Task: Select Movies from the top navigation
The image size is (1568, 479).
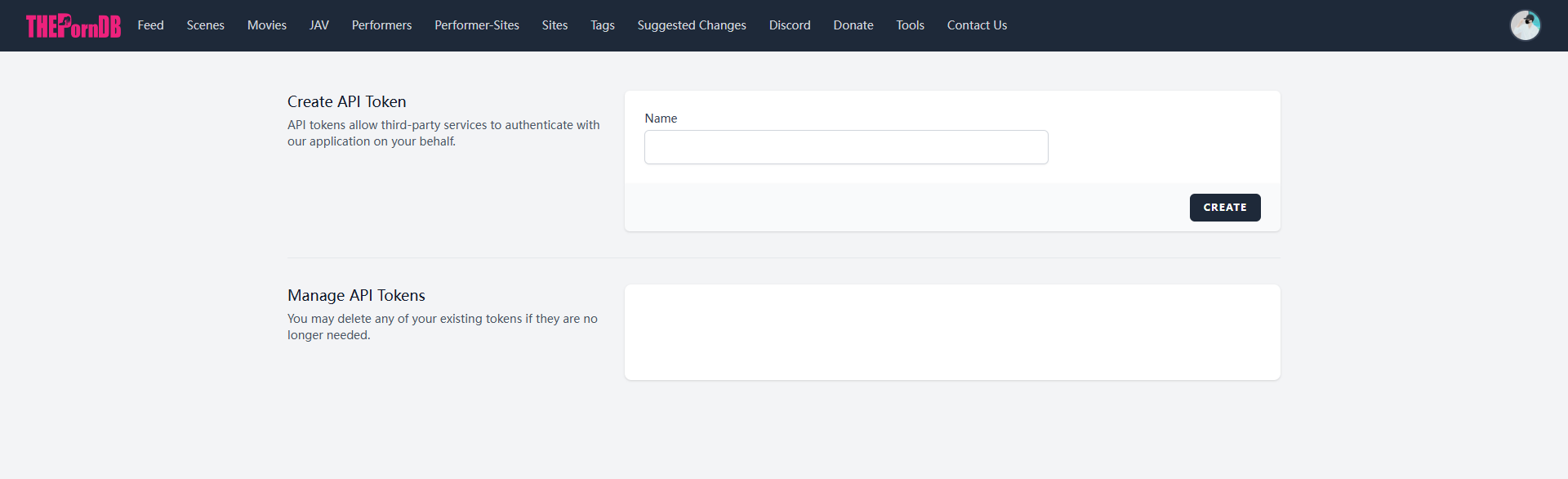Action: pyautogui.click(x=267, y=25)
